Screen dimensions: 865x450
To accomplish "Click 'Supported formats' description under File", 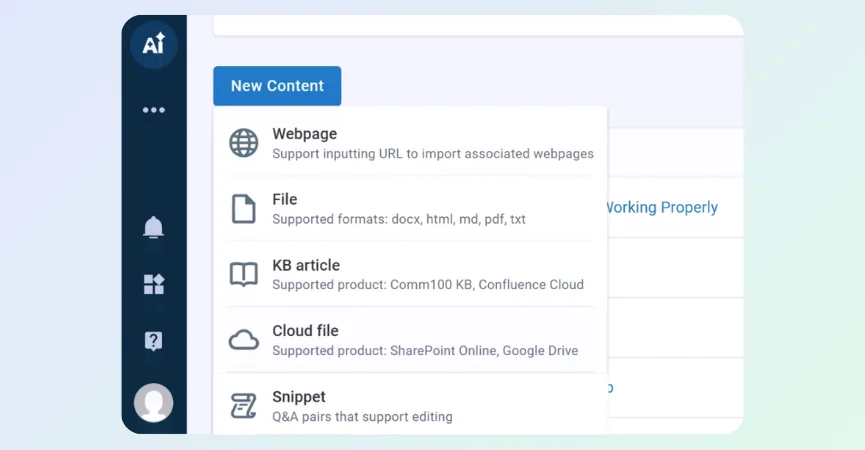I will click(398, 219).
